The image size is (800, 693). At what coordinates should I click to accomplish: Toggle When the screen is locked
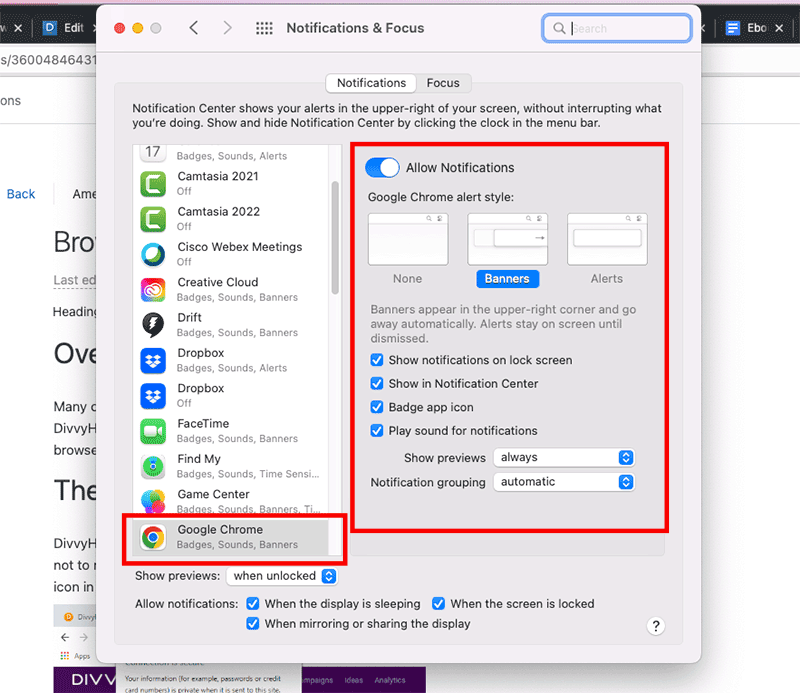[438, 604]
